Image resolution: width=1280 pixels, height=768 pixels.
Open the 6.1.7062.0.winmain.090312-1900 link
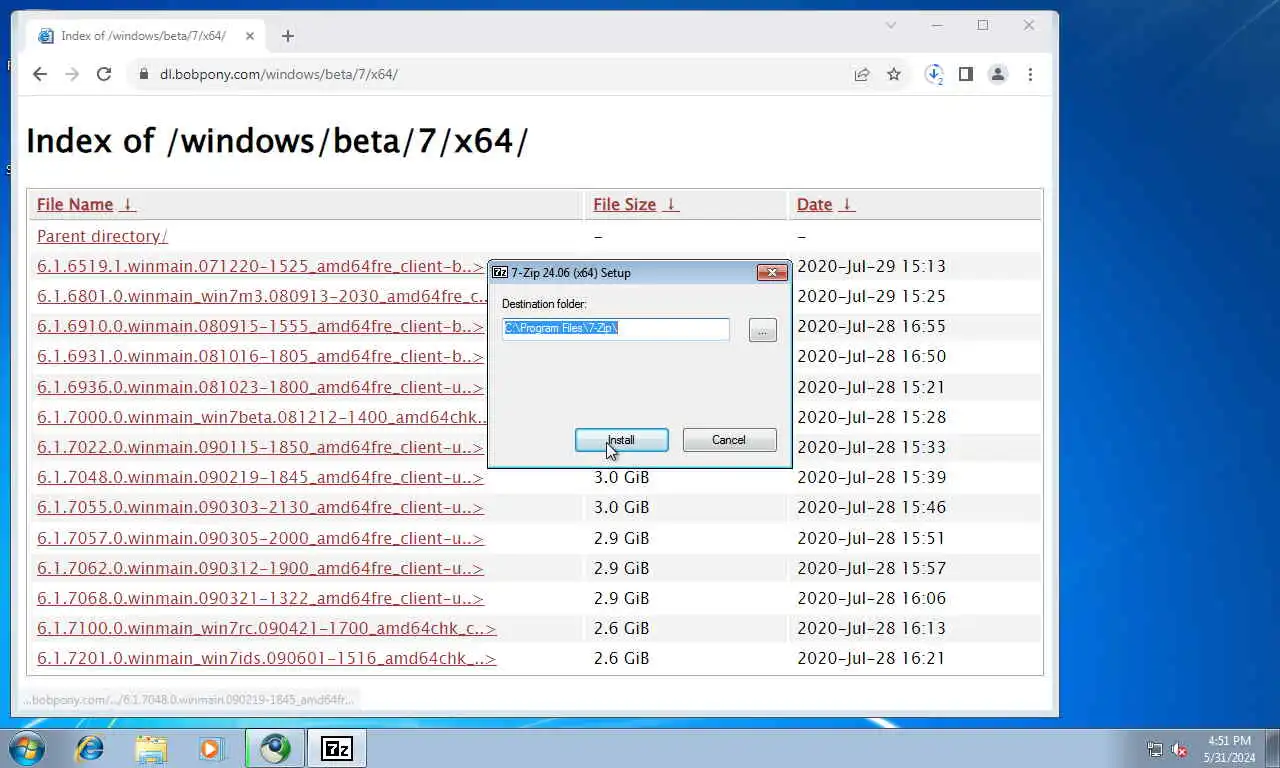coord(260,568)
